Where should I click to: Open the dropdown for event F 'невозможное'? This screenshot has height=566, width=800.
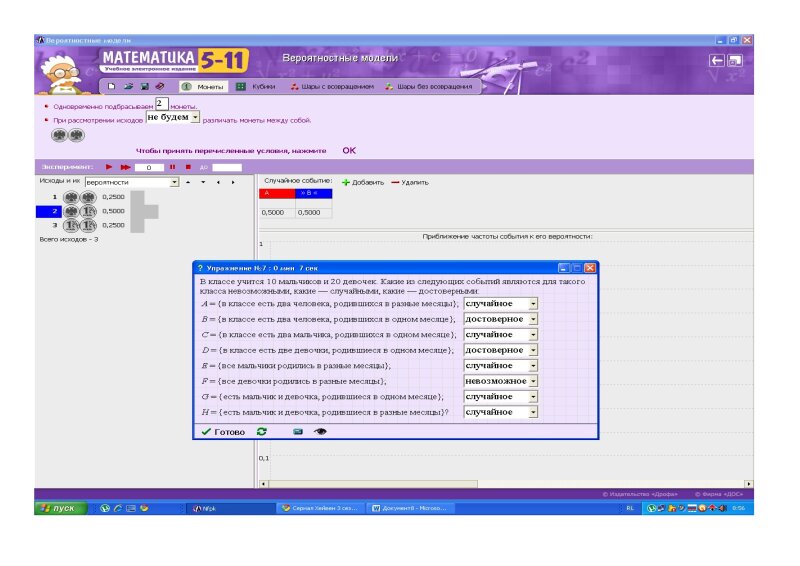pos(533,381)
